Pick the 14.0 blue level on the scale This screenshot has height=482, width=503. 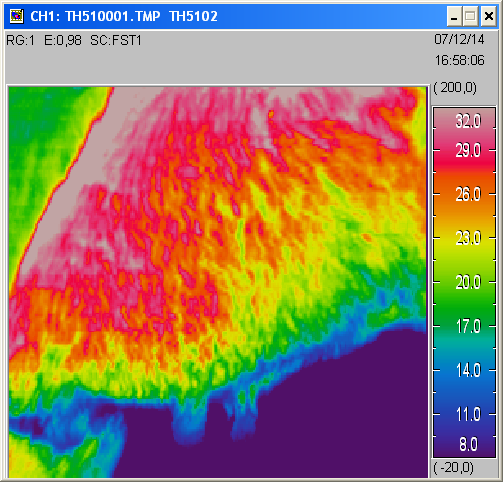[x=468, y=370]
